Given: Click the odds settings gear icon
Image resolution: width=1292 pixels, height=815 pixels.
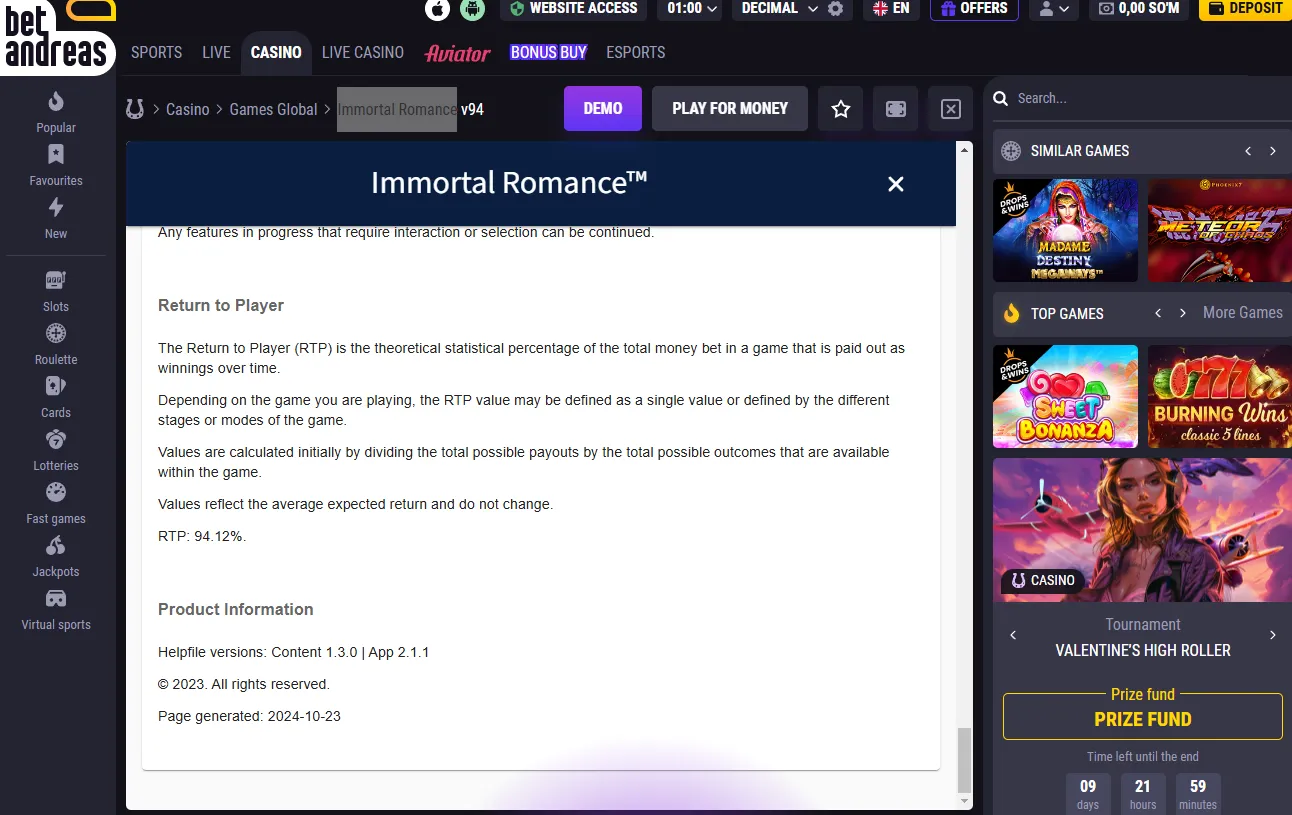Looking at the screenshot, I should point(835,9).
